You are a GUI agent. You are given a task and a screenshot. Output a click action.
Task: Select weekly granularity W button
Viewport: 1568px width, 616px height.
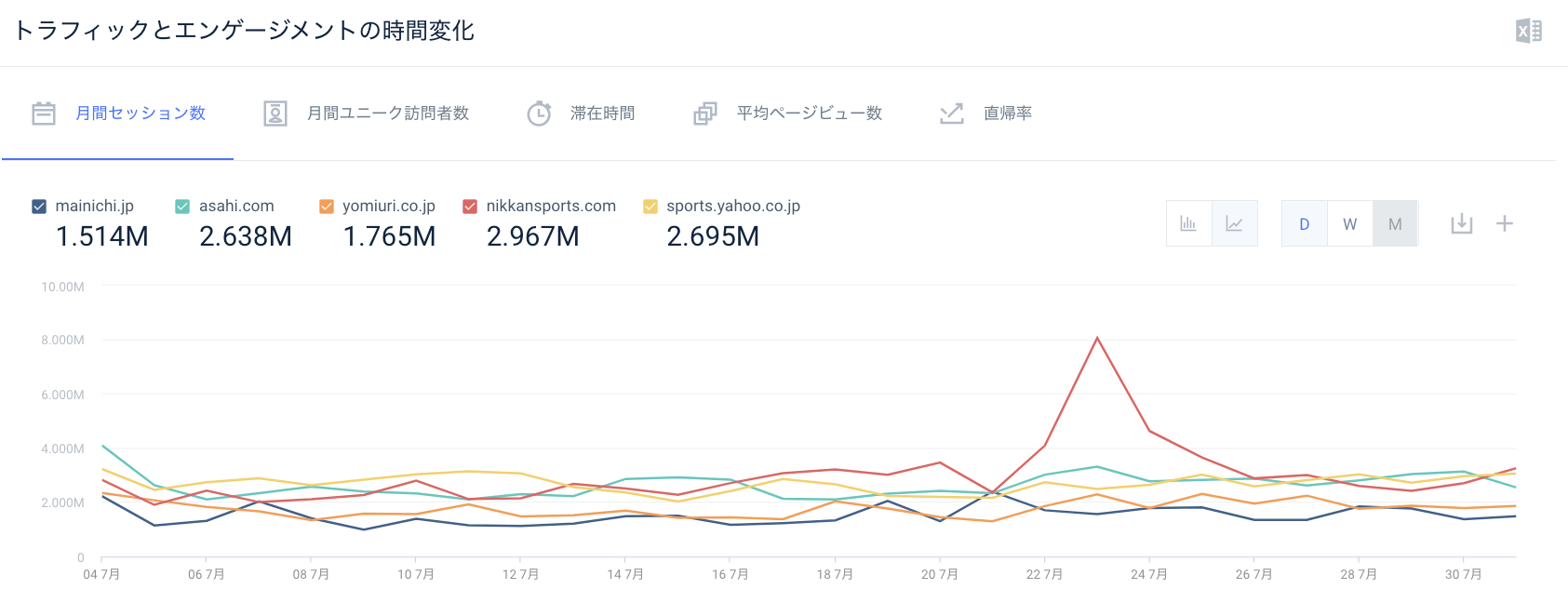(x=1349, y=224)
